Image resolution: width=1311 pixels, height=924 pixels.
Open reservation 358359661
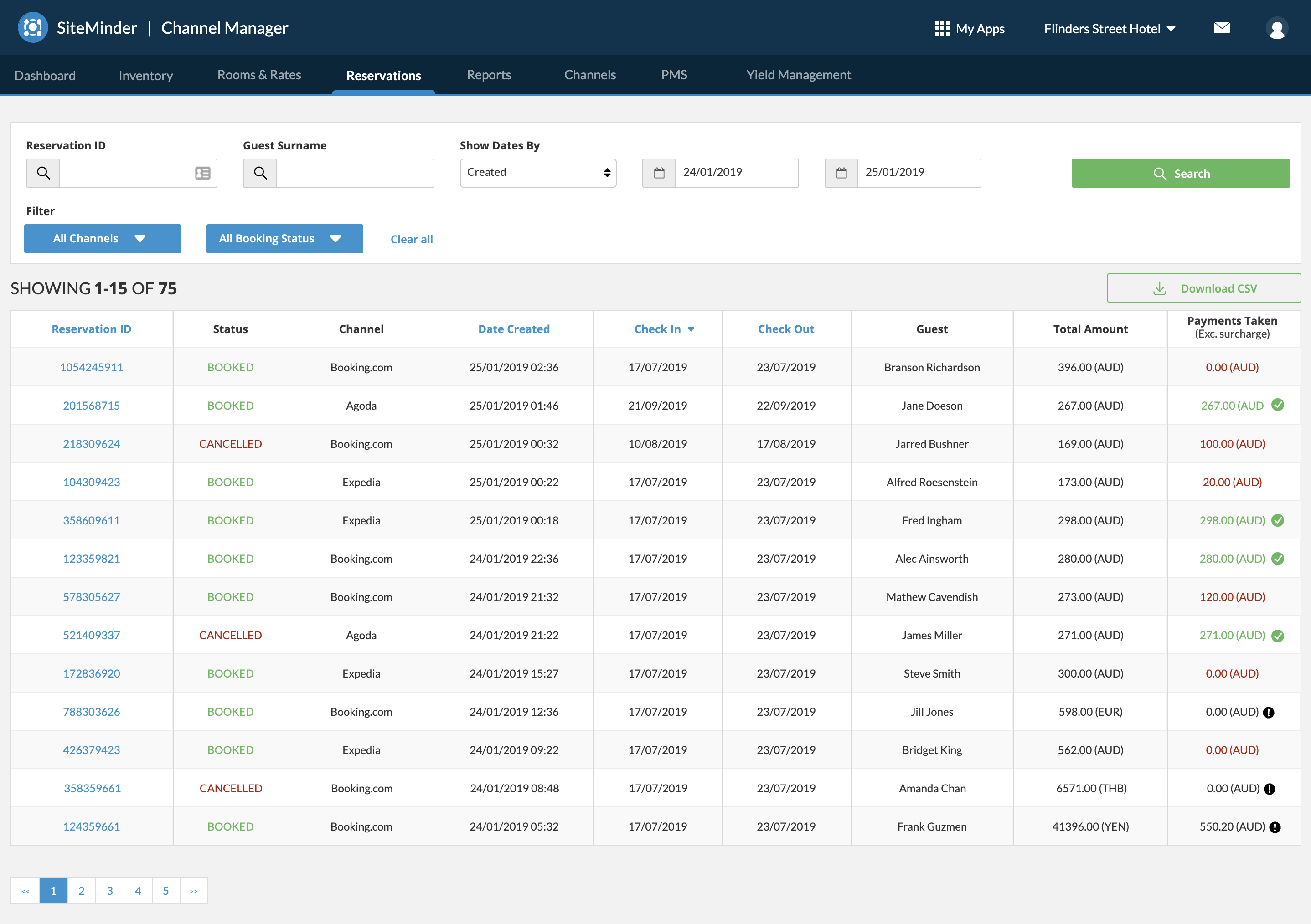(92, 788)
